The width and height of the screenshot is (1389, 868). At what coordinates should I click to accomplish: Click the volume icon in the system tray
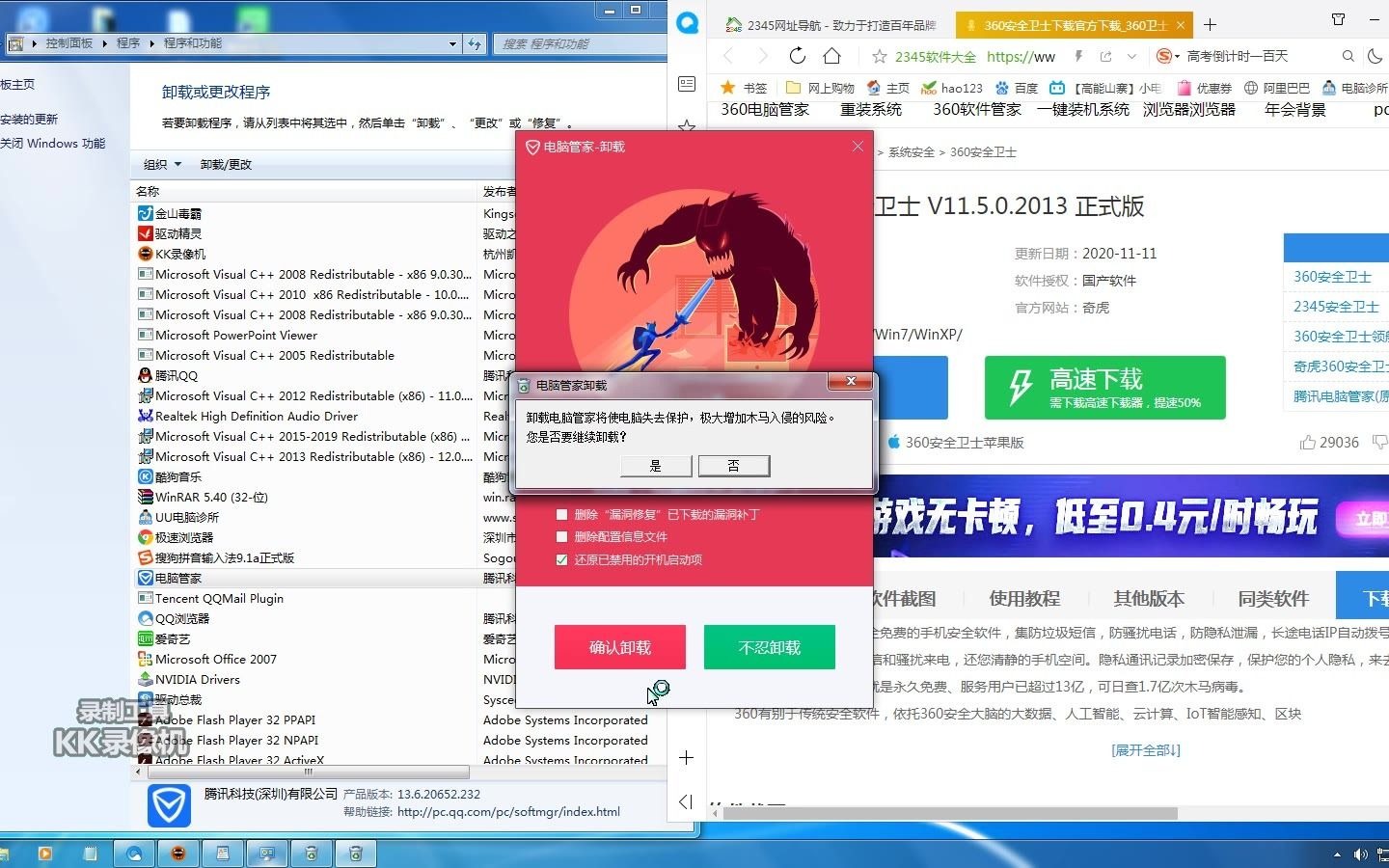tap(1360, 854)
